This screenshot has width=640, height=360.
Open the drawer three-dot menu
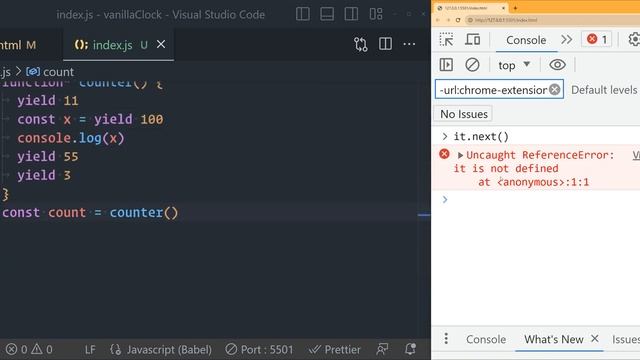point(446,338)
